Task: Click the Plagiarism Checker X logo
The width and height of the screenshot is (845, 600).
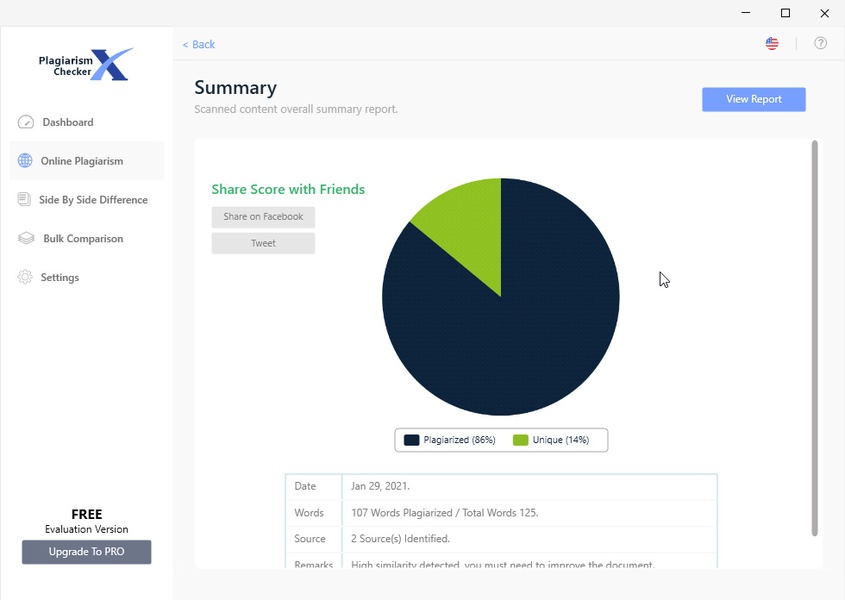Action: click(86, 65)
